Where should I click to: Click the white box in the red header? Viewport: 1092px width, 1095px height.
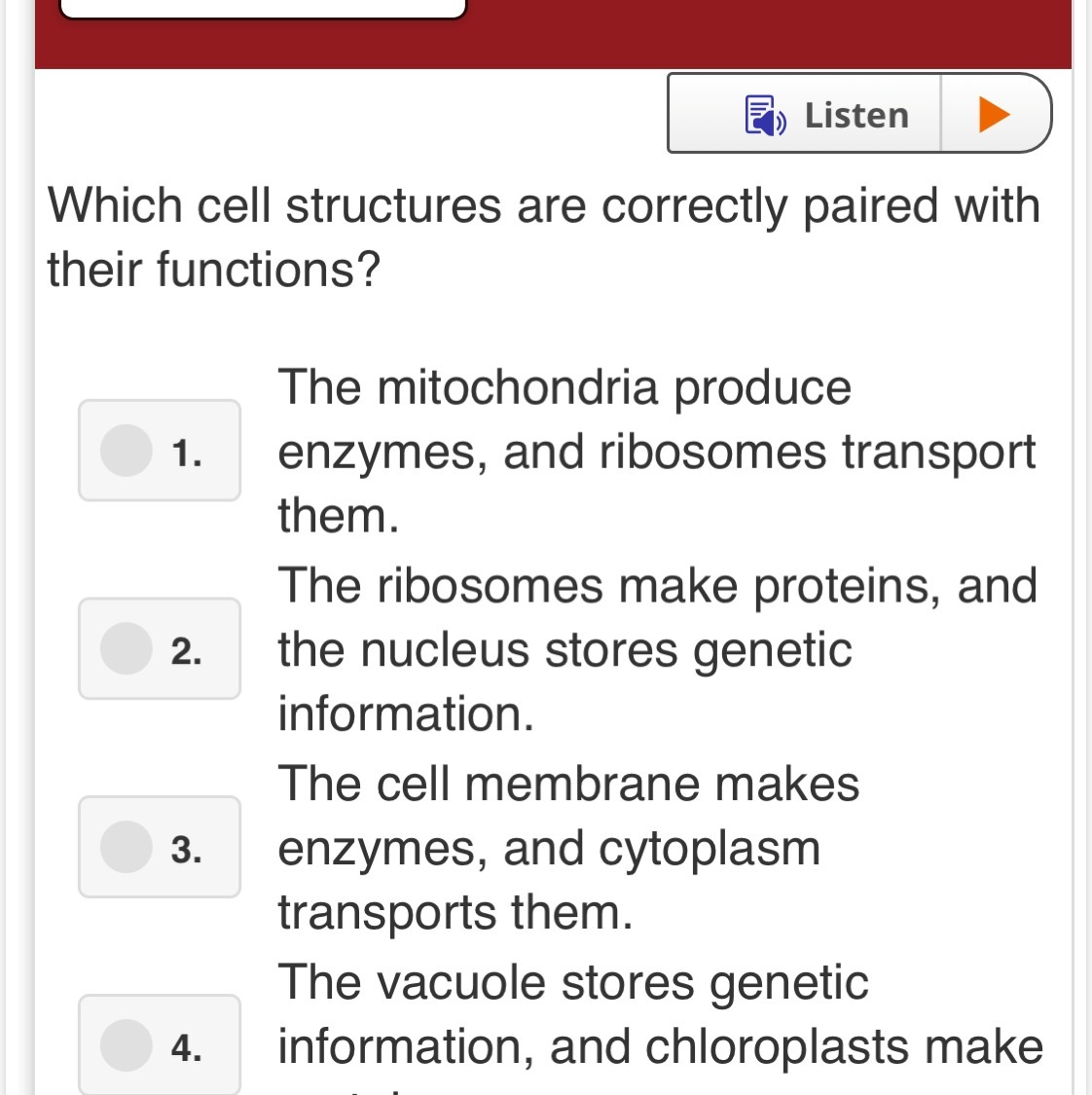tap(263, 8)
